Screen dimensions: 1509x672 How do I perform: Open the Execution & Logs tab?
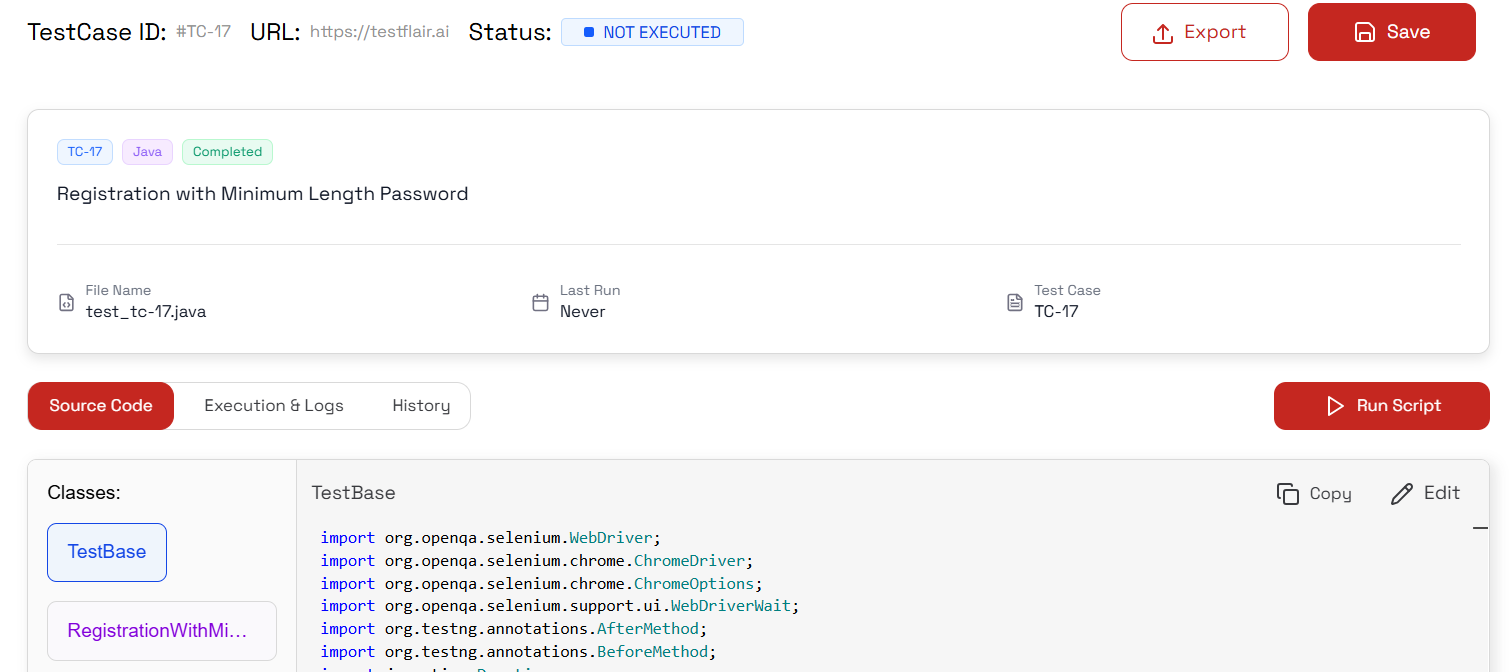click(274, 406)
